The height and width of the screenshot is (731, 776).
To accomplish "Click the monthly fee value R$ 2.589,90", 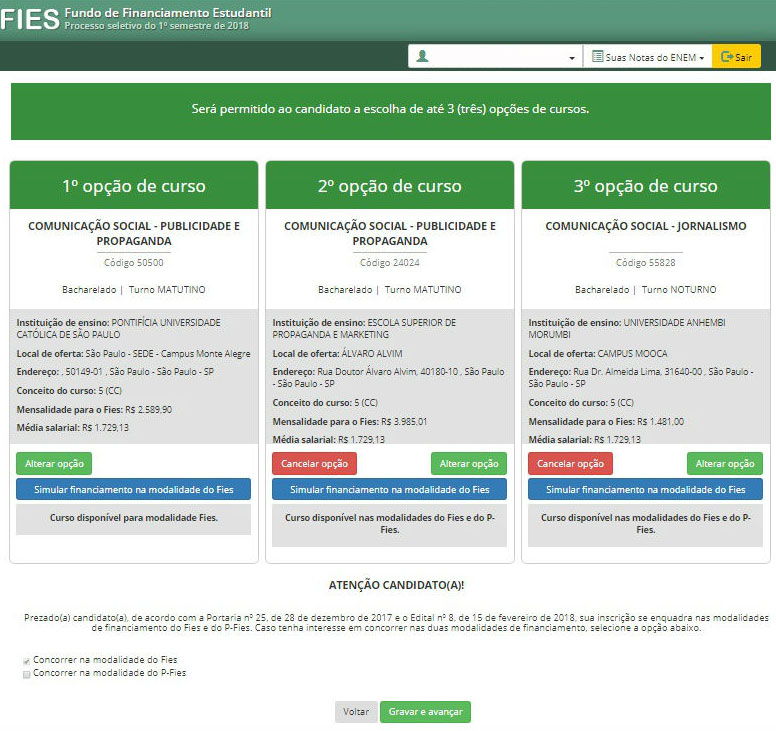I will click(x=148, y=410).
